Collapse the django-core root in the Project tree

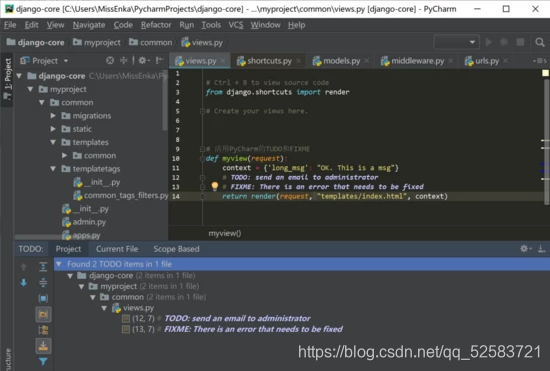[19, 76]
